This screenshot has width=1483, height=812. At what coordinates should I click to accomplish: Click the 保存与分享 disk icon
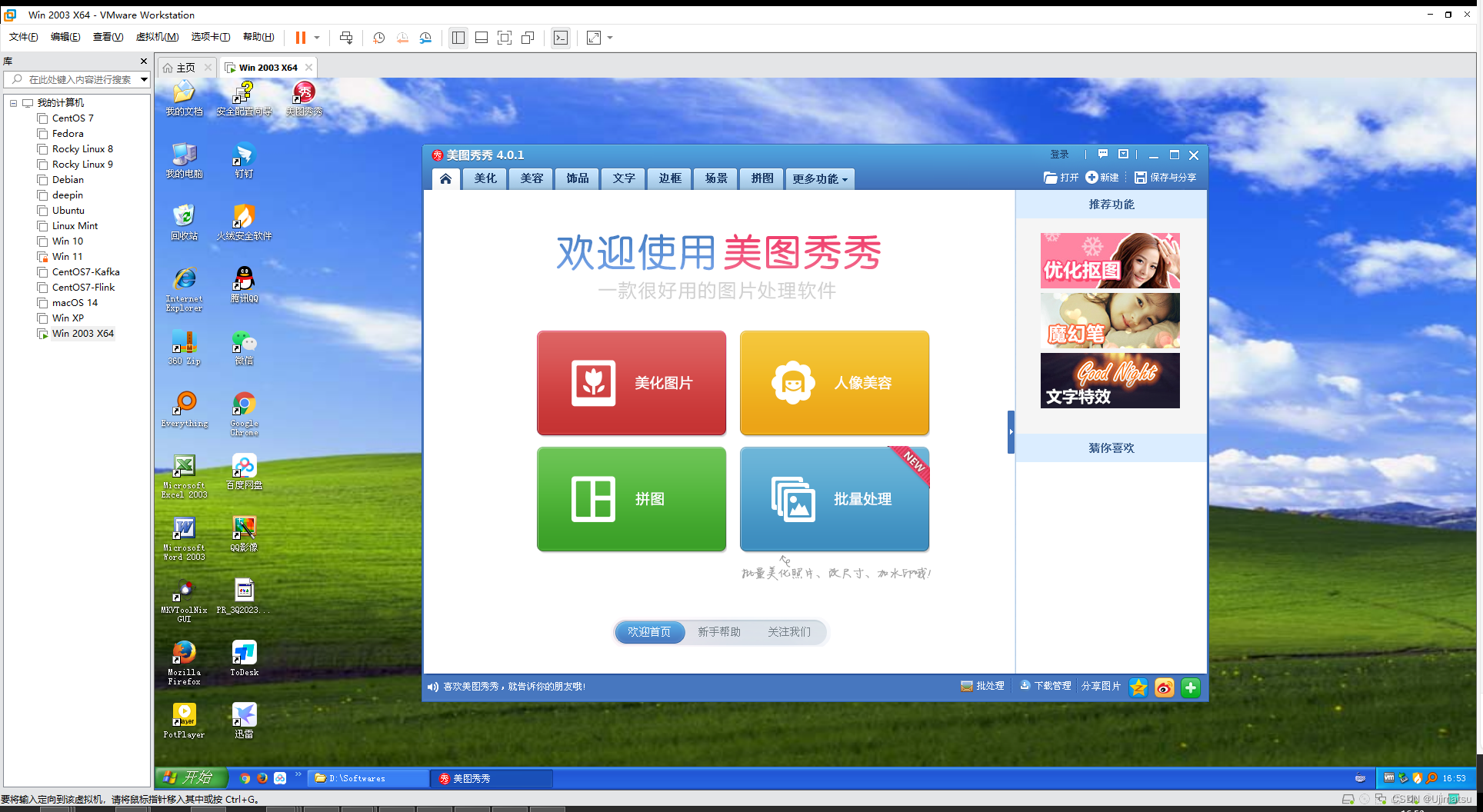(1141, 178)
